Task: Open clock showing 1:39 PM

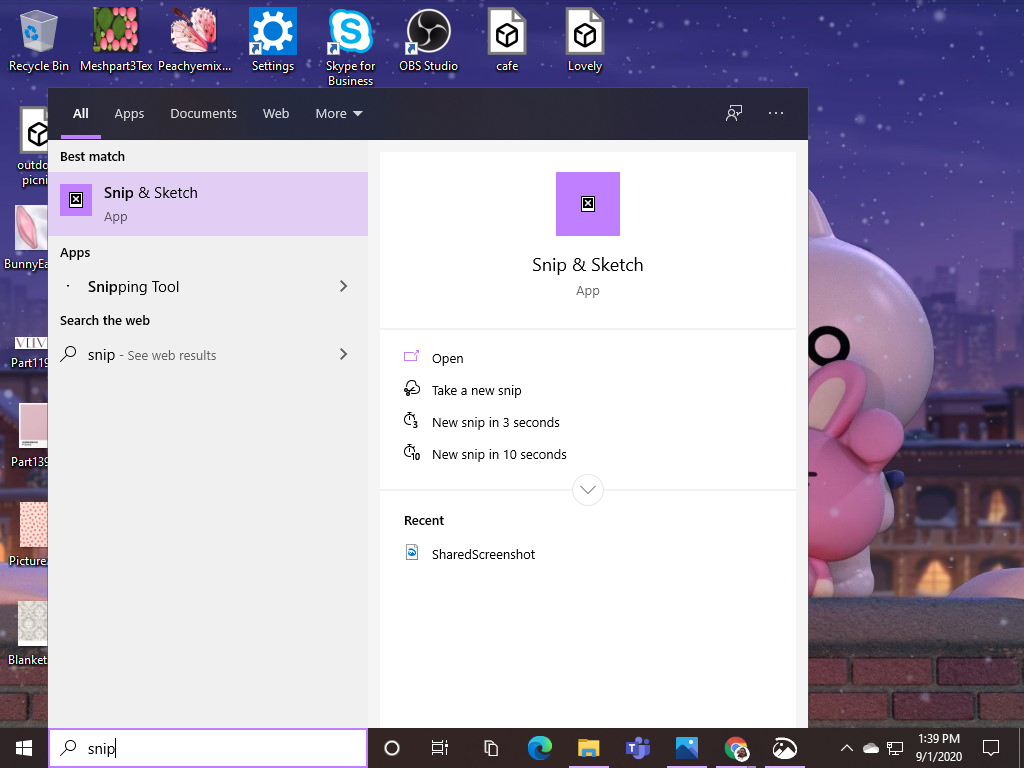Action: coord(938,748)
